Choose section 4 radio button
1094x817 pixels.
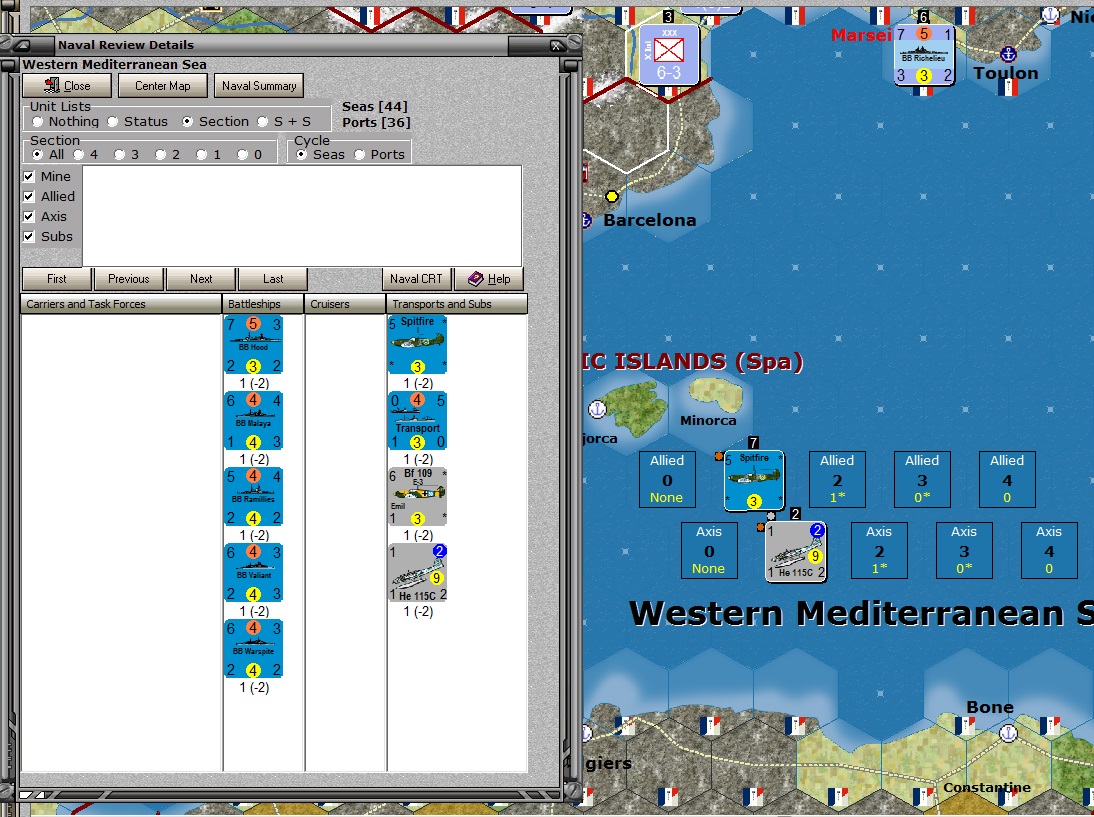(x=79, y=155)
